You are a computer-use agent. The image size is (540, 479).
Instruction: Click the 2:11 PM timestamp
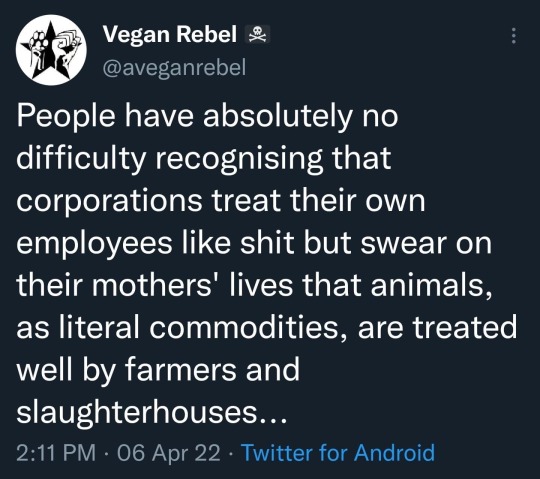56,452
